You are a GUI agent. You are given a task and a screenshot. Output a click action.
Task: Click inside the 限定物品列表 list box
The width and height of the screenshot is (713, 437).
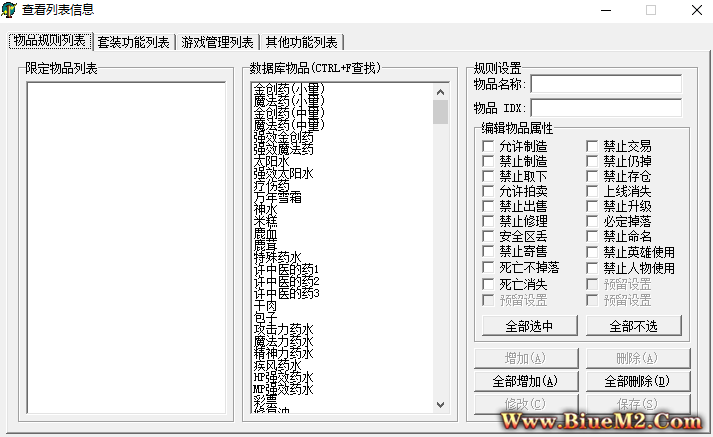click(x=126, y=248)
